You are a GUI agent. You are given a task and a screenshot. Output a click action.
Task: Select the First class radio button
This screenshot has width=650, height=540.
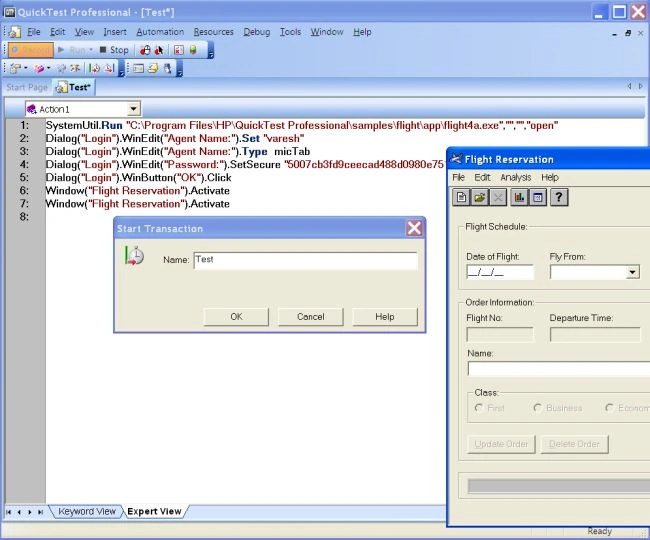pyautogui.click(x=479, y=408)
